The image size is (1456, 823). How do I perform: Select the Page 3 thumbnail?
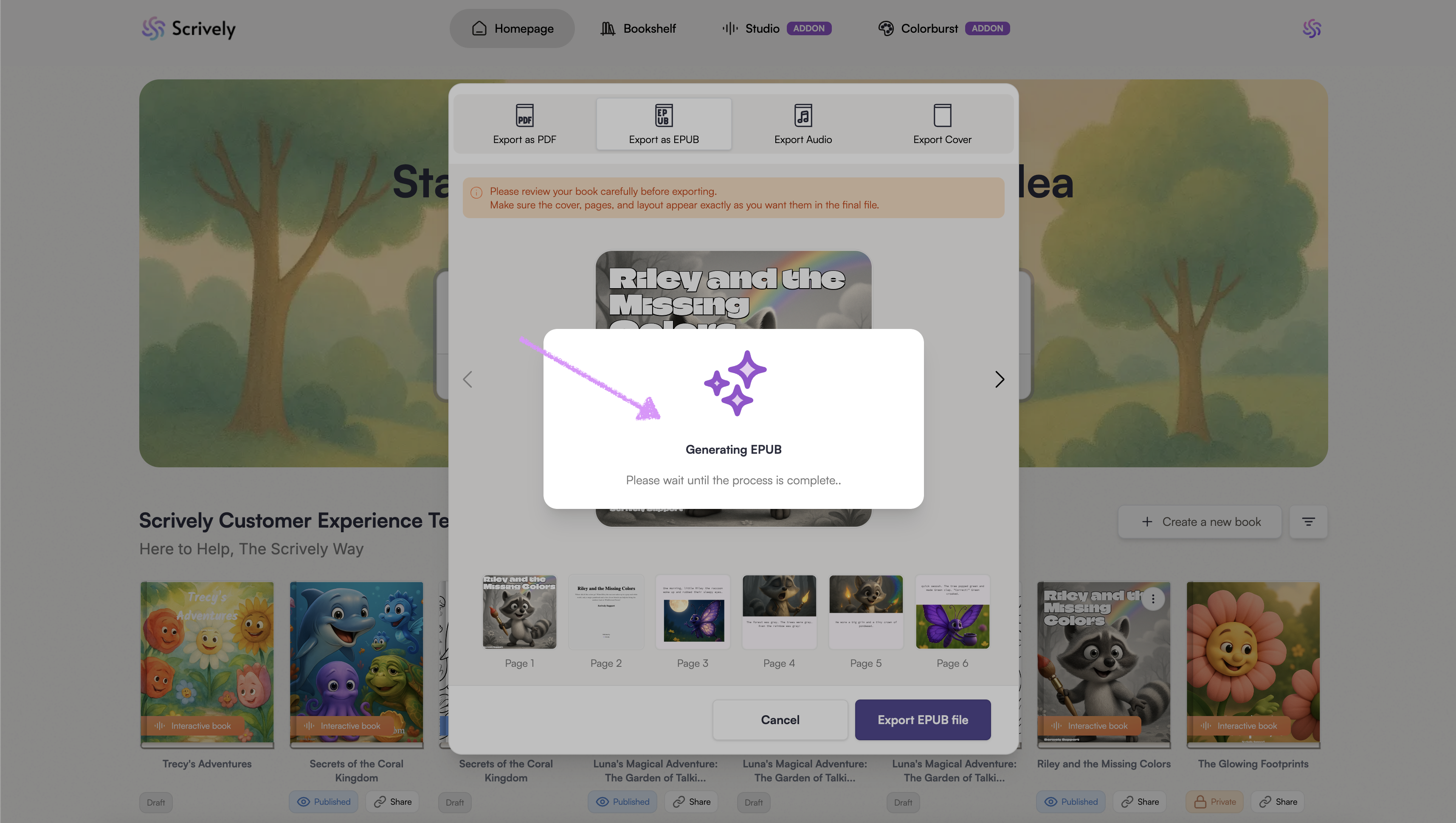pos(693,612)
